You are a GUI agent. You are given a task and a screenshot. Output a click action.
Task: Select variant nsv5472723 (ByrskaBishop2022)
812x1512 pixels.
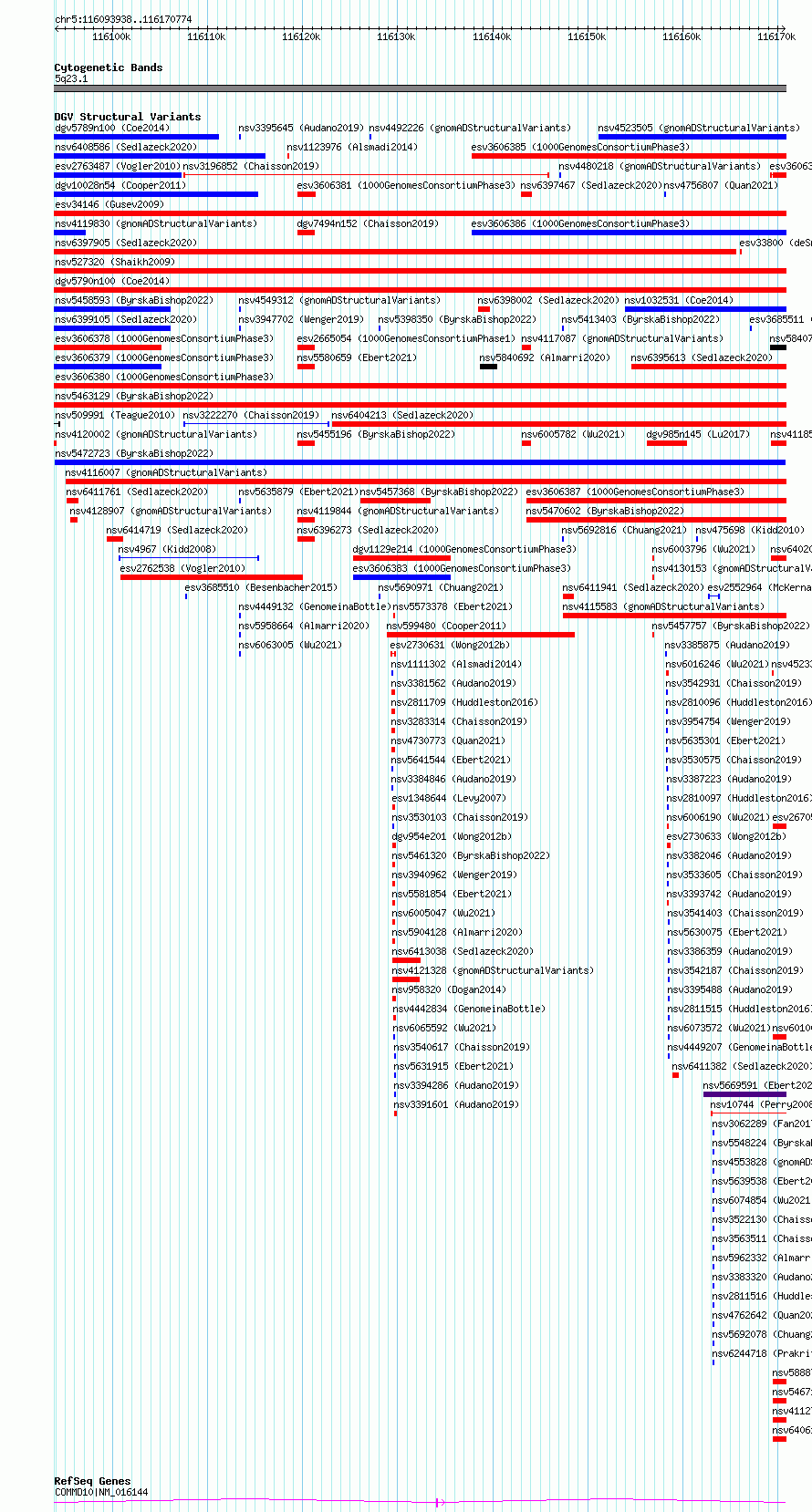coord(134,453)
